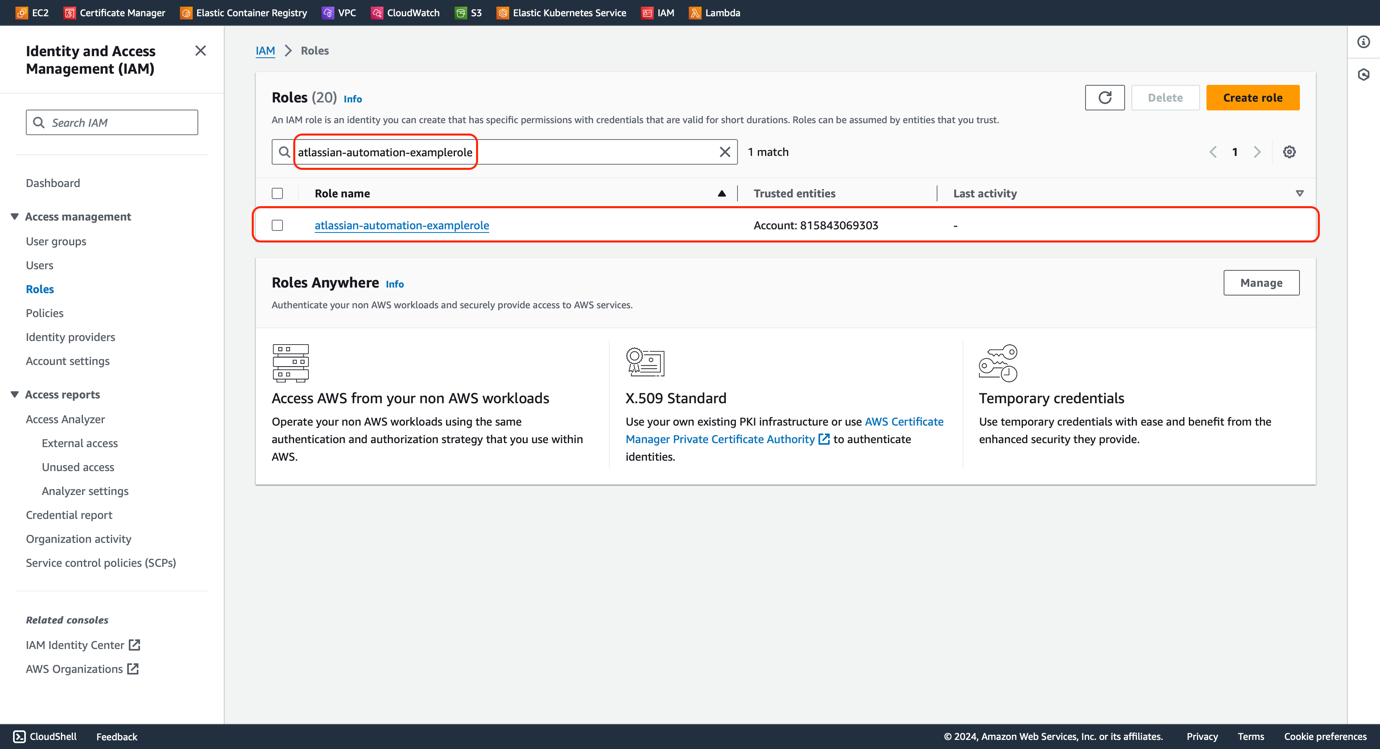Open Terms link in footer

coord(1251,737)
